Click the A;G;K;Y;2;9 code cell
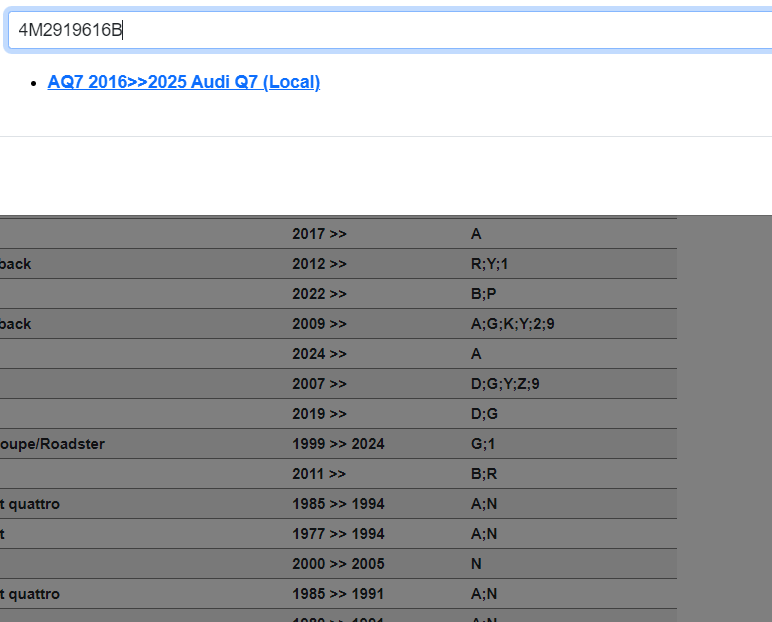 click(512, 324)
